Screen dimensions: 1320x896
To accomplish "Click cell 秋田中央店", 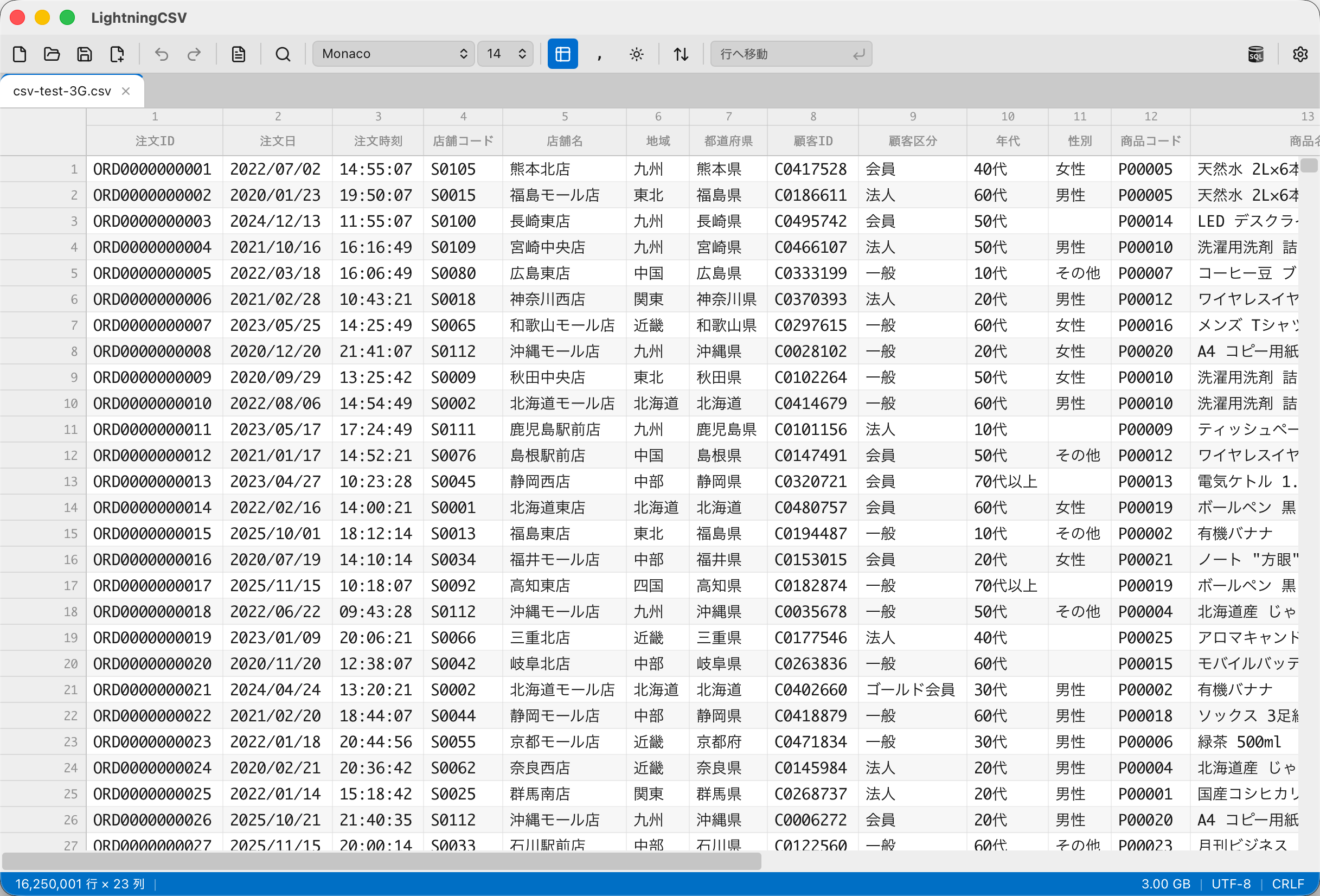I will pyautogui.click(x=565, y=377).
